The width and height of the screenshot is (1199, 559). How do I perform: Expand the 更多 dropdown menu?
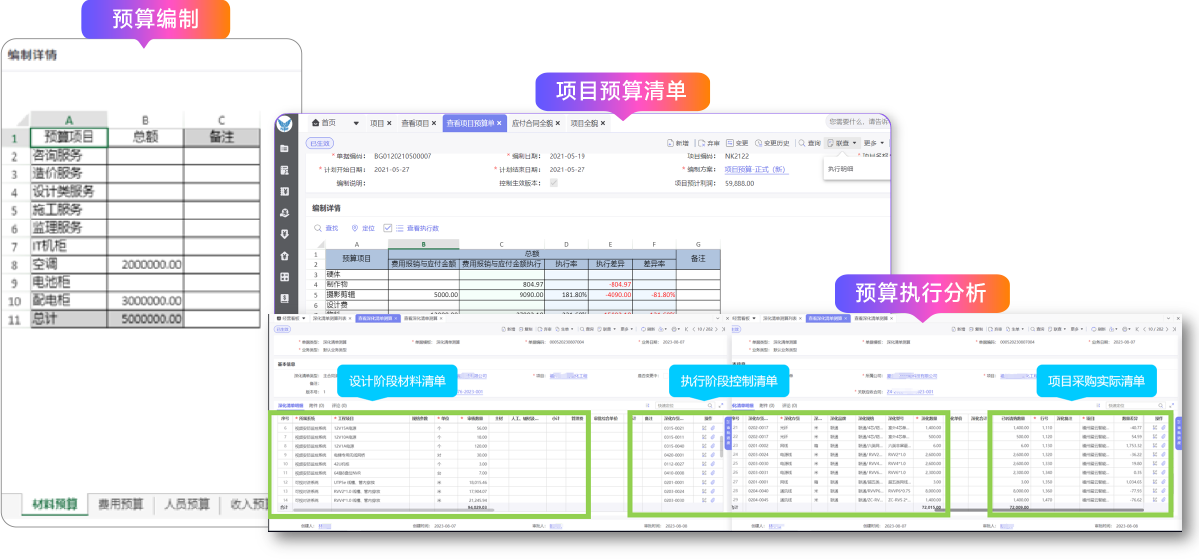coord(873,143)
